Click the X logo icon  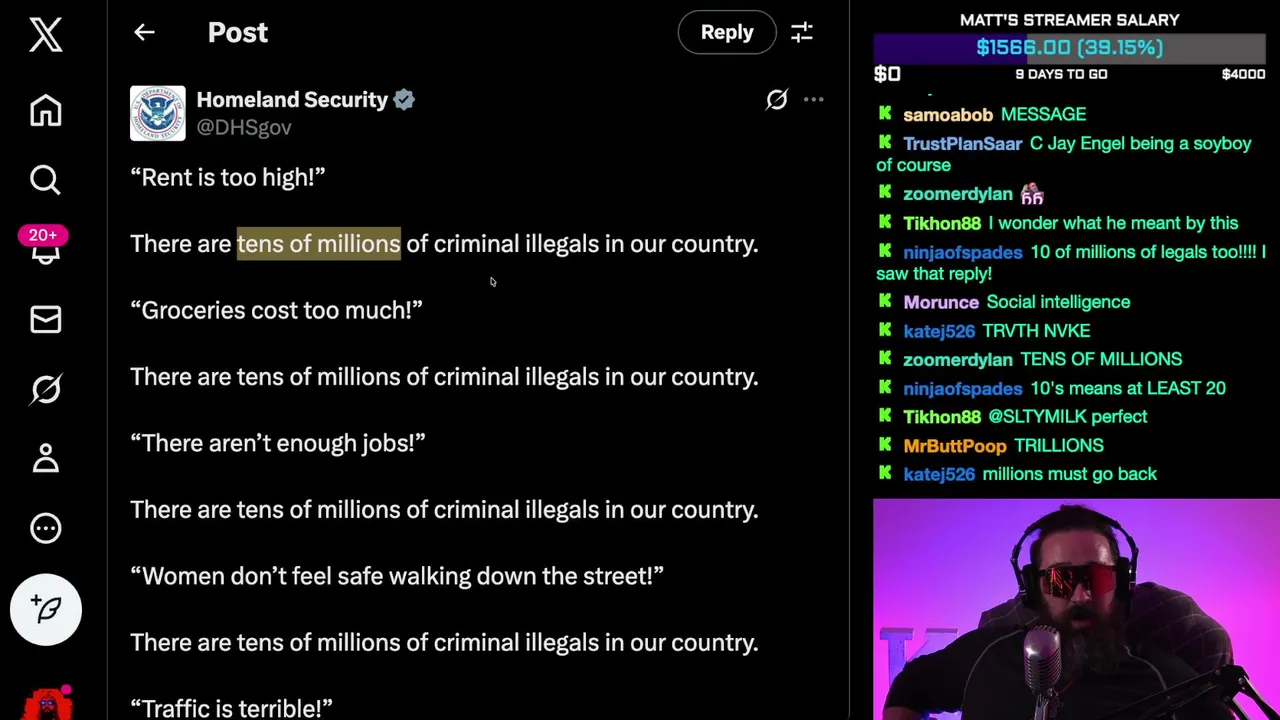(x=46, y=35)
